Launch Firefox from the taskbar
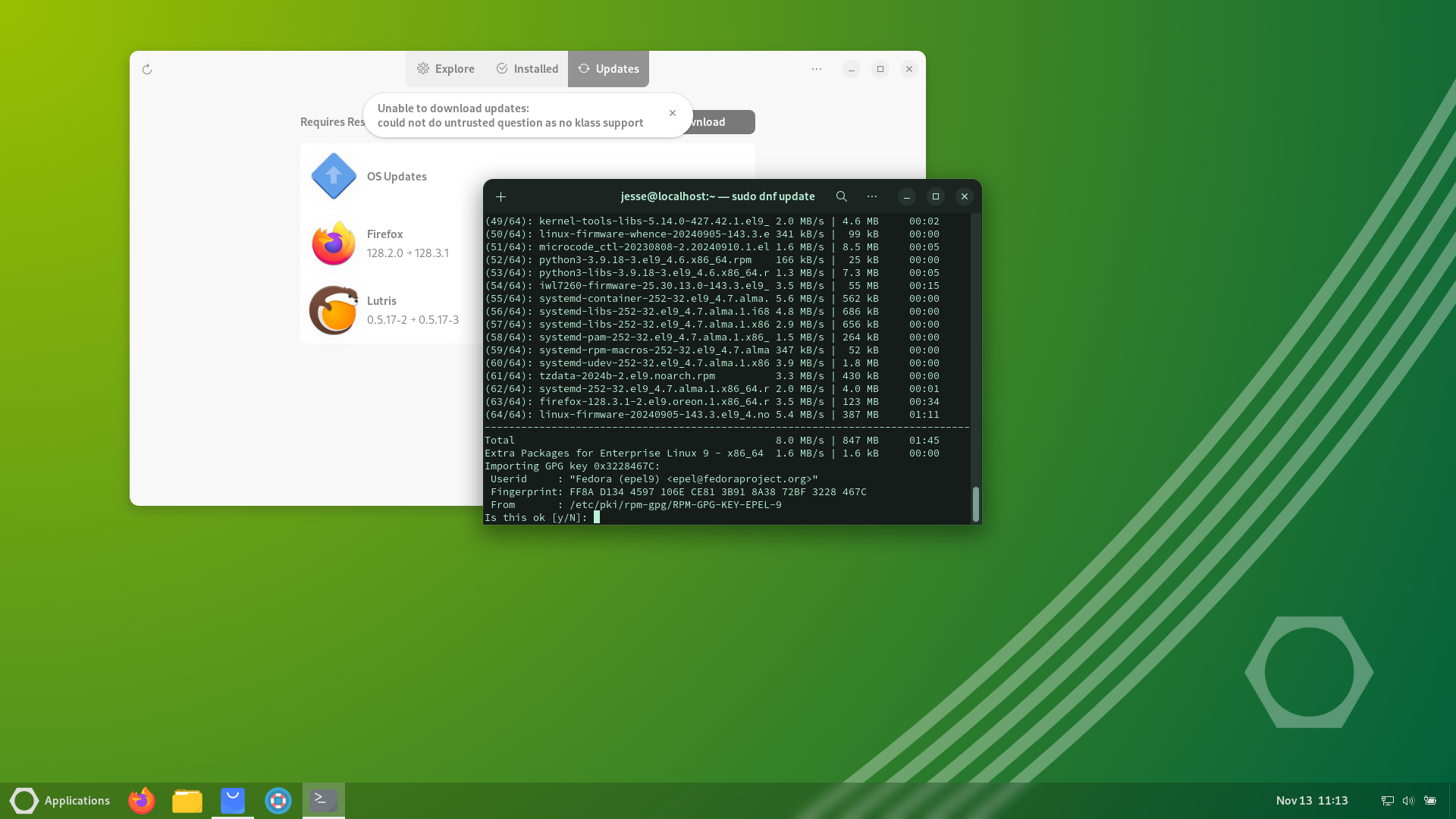 [x=142, y=801]
